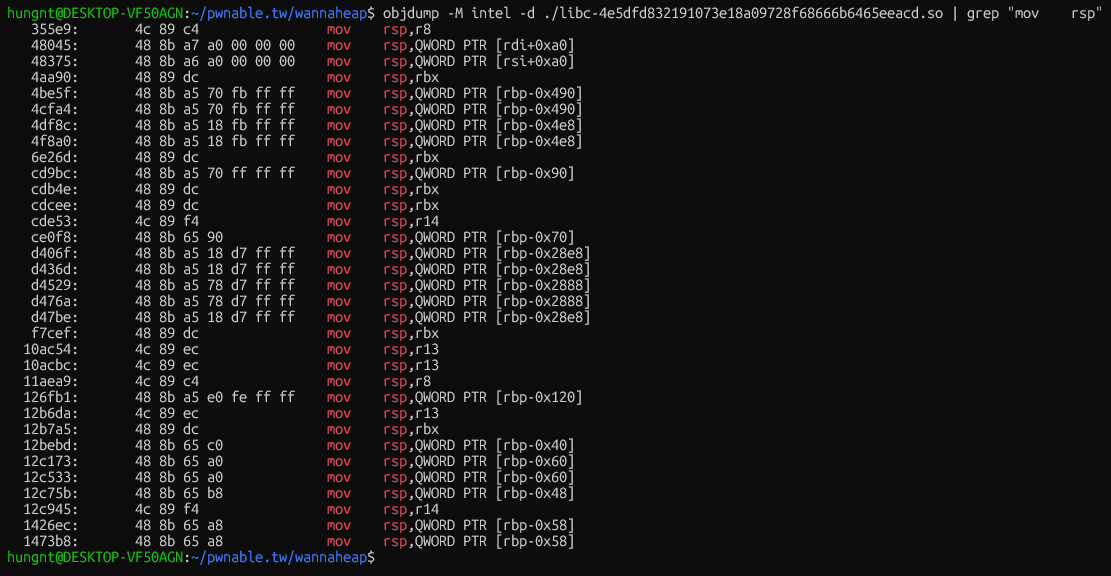1111x576 pixels.
Task: Click the address f7cef in the output
Action: pyautogui.click(x=50, y=333)
